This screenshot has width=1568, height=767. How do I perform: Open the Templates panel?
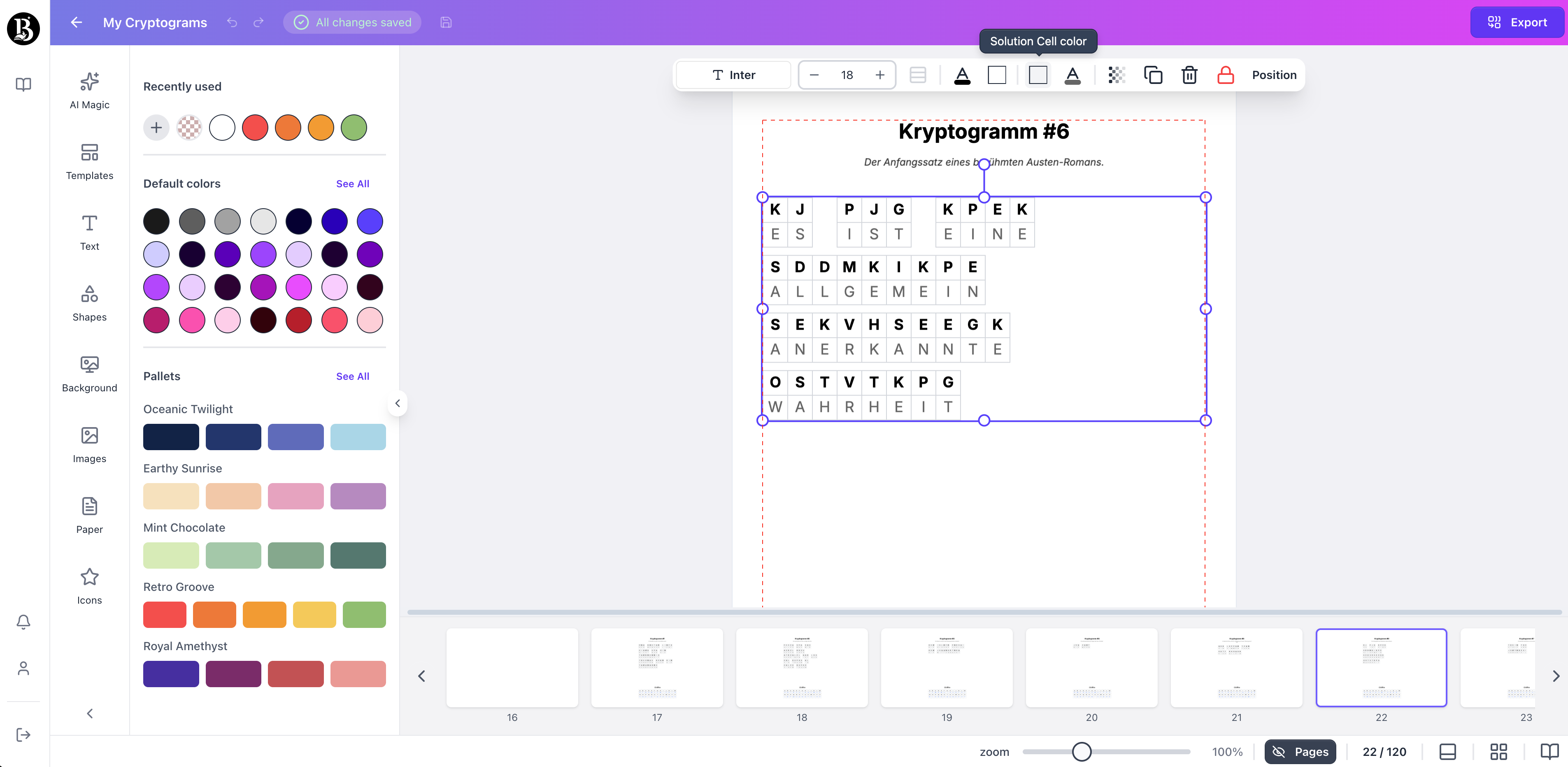coord(89,162)
